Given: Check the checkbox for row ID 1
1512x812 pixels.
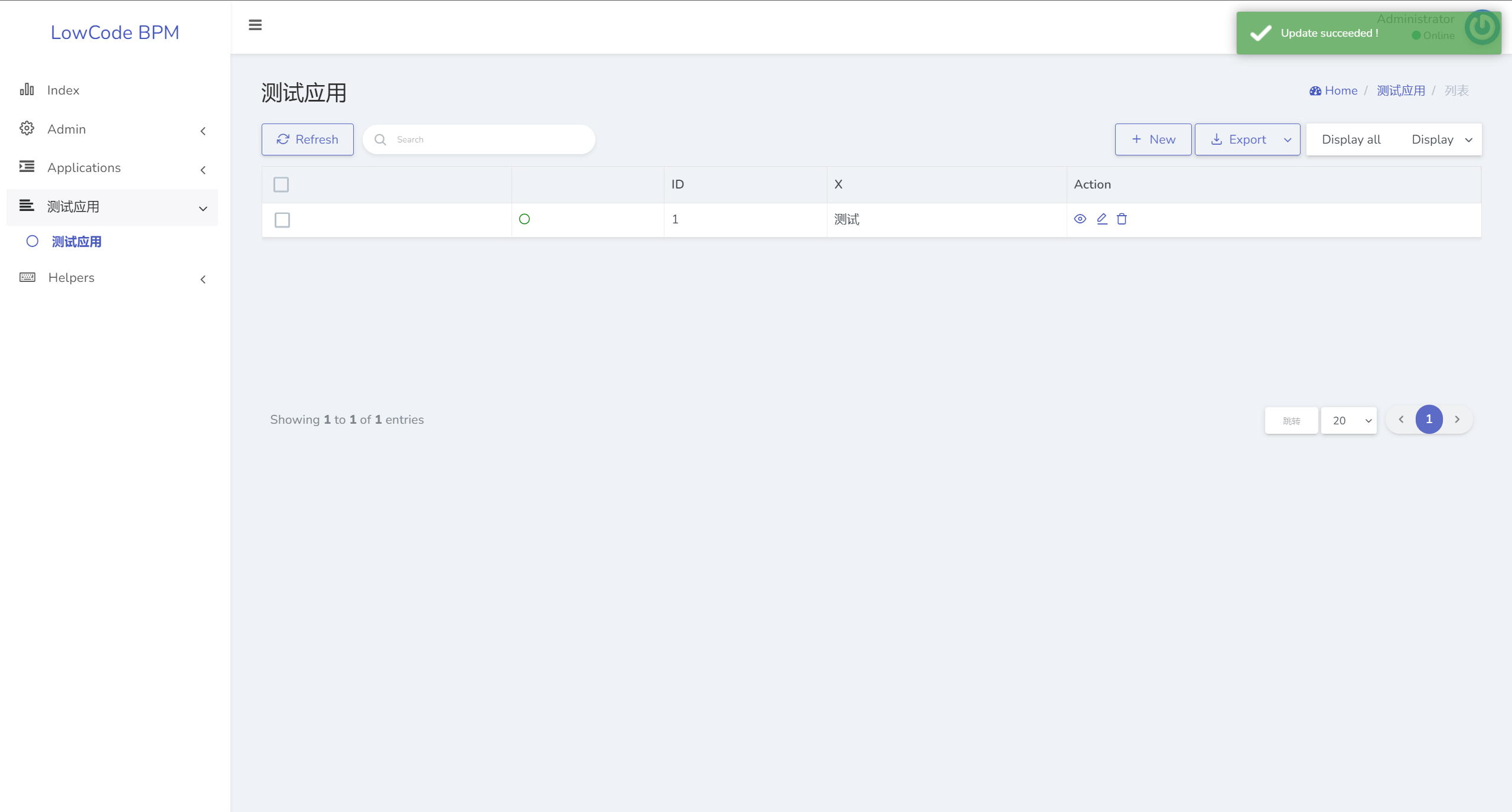Looking at the screenshot, I should coord(282,220).
